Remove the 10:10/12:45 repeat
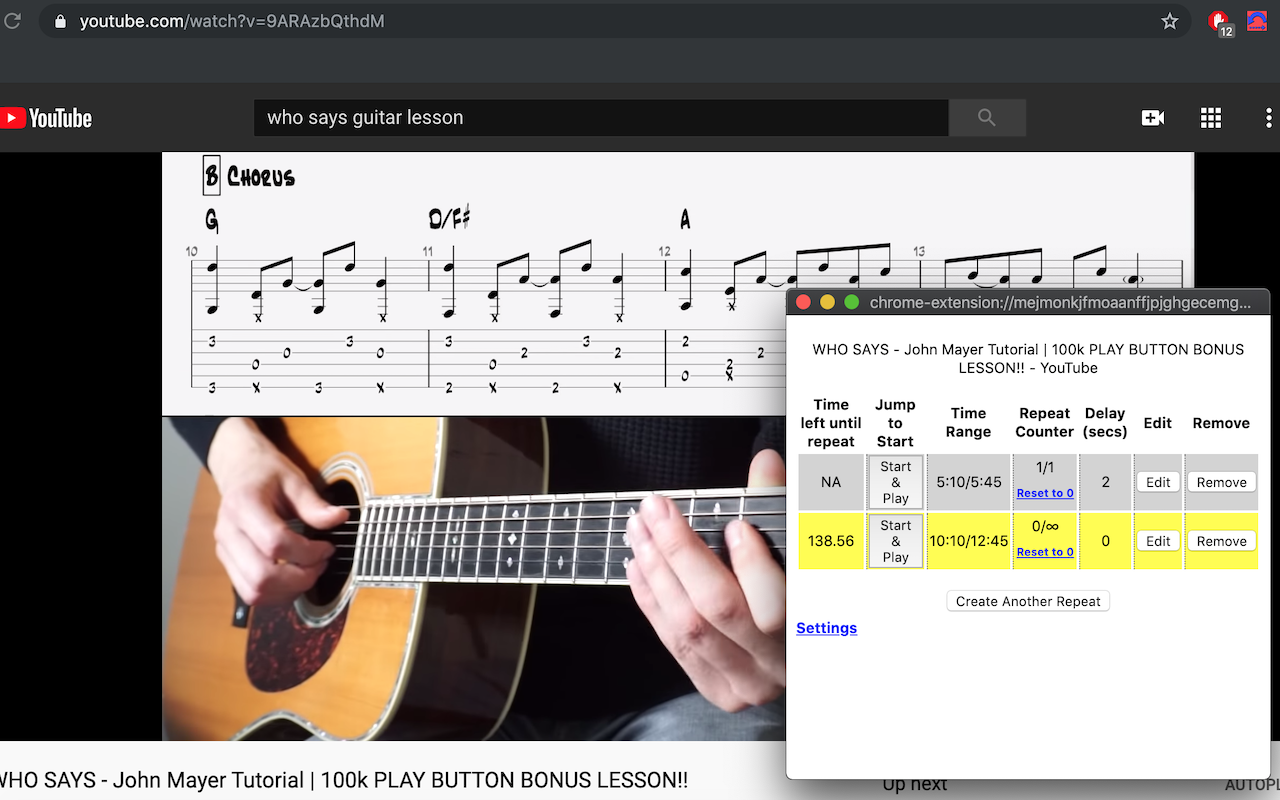Viewport: 1280px width, 800px height. coord(1222,541)
